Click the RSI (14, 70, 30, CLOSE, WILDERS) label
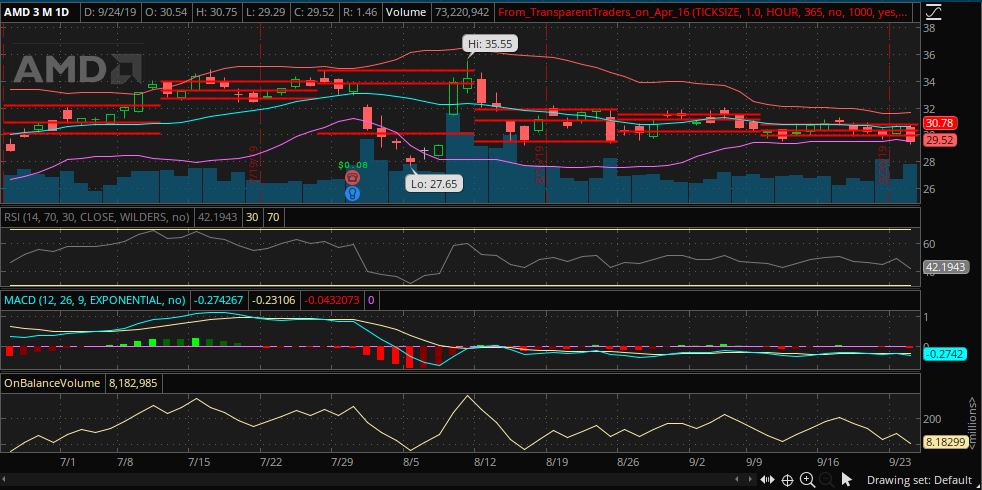Image resolution: width=982 pixels, height=490 pixels. 97,217
